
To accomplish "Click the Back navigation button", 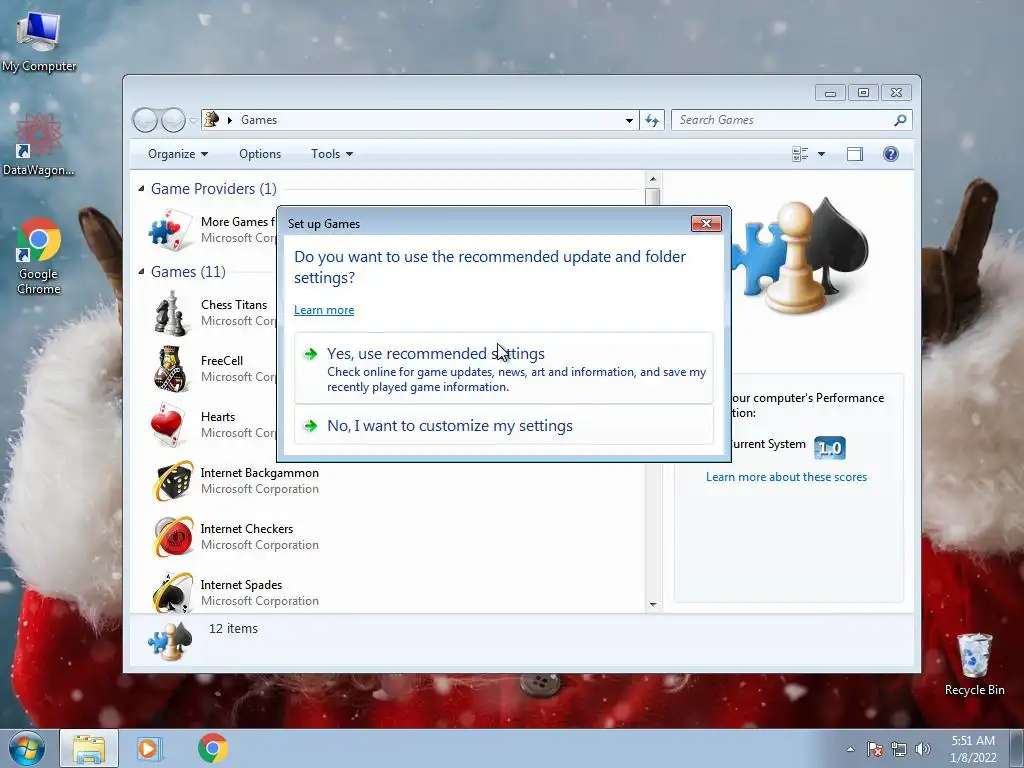I will tap(145, 120).
